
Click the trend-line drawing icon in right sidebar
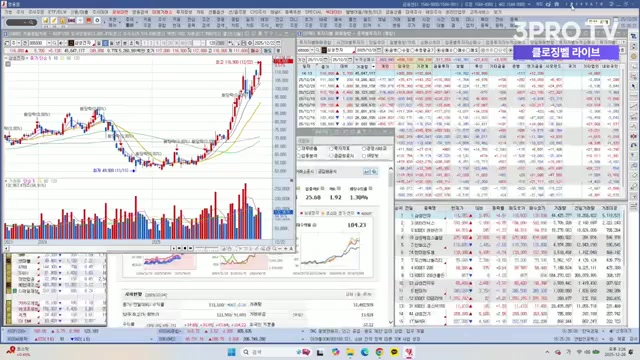click(634, 106)
